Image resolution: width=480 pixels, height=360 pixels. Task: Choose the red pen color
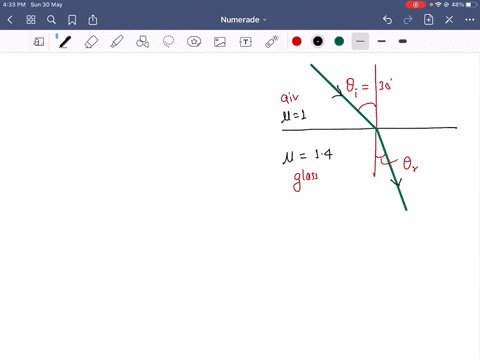(x=297, y=41)
